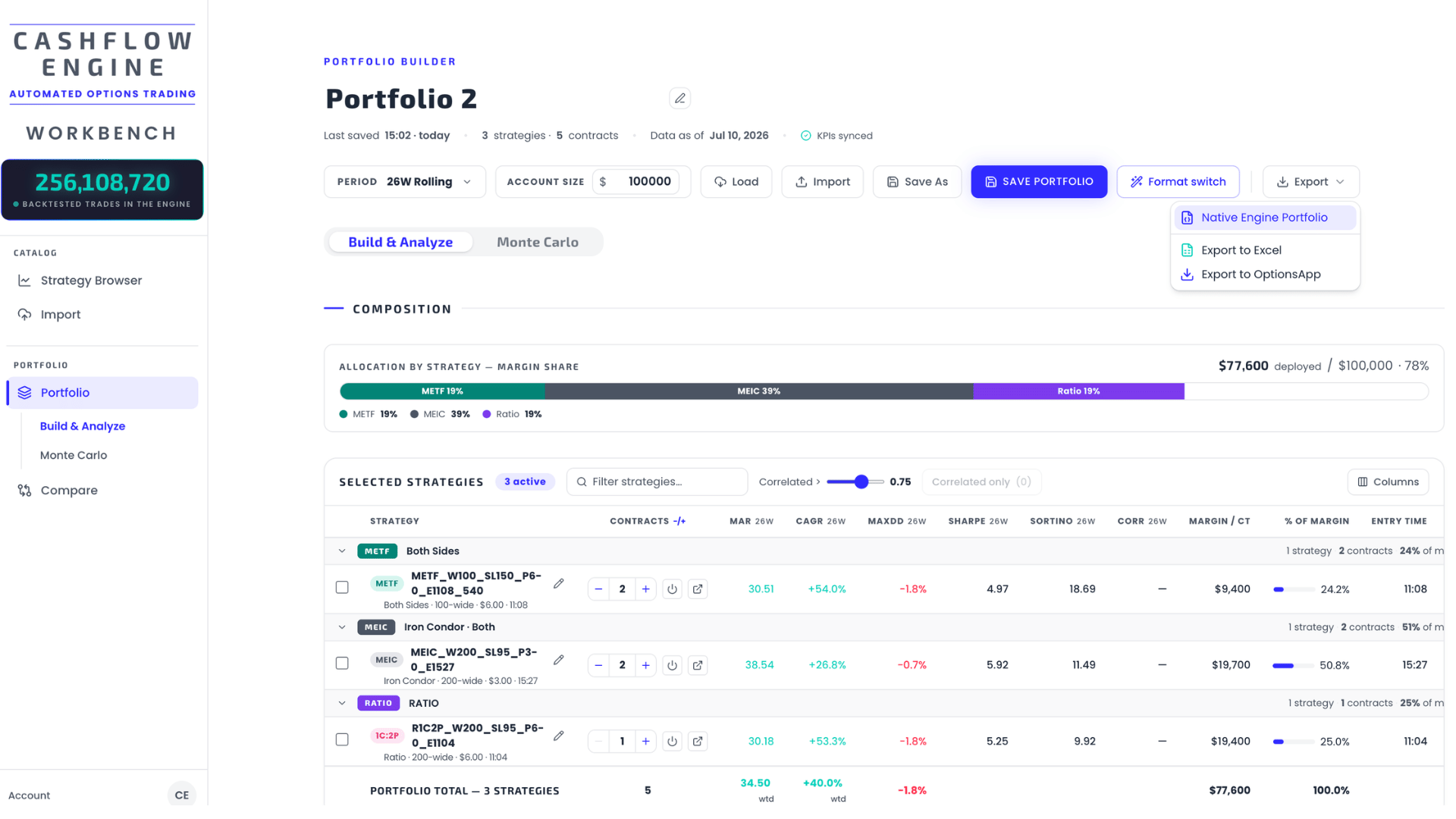1456x819 pixels.
Task: Click the green METF 19% allocation segment
Action: (x=442, y=391)
